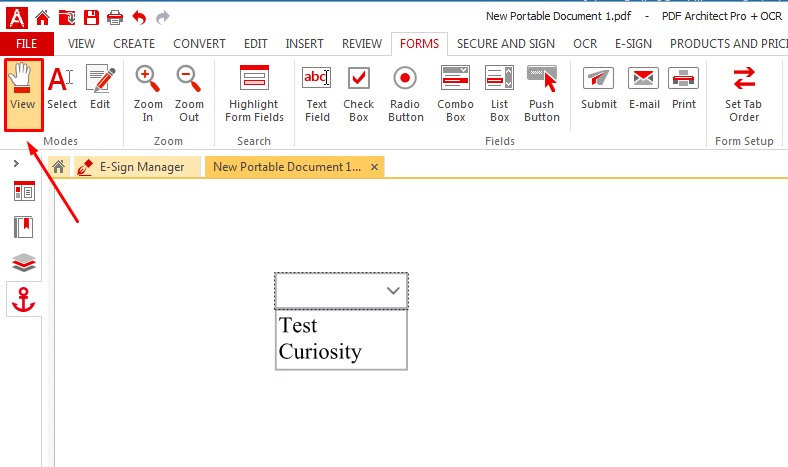Image resolution: width=788 pixels, height=467 pixels.
Task: Toggle Highlight Form Fields
Action: 254,94
